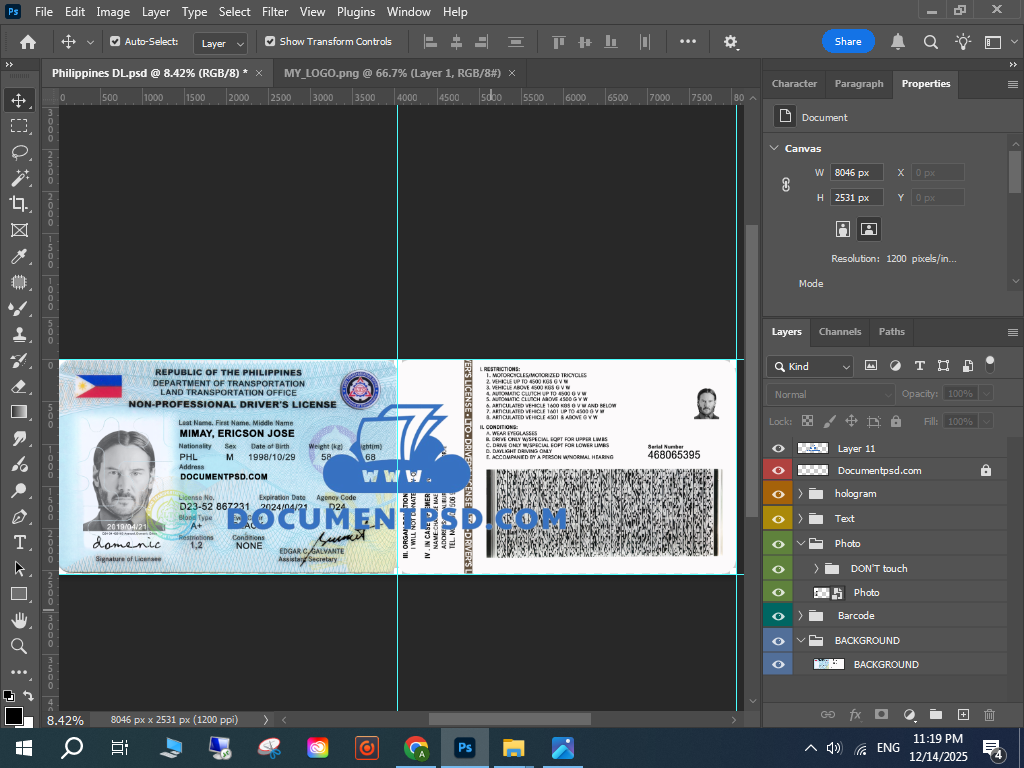The height and width of the screenshot is (768, 1024).
Task: Select the Eraser tool
Action: point(19,386)
